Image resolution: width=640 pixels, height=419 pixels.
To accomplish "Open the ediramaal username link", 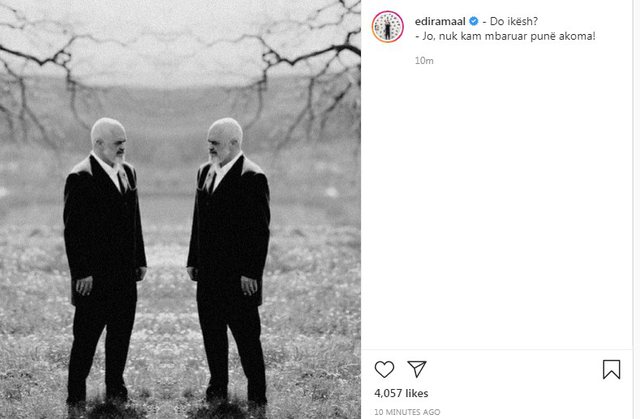I will coord(440,21).
